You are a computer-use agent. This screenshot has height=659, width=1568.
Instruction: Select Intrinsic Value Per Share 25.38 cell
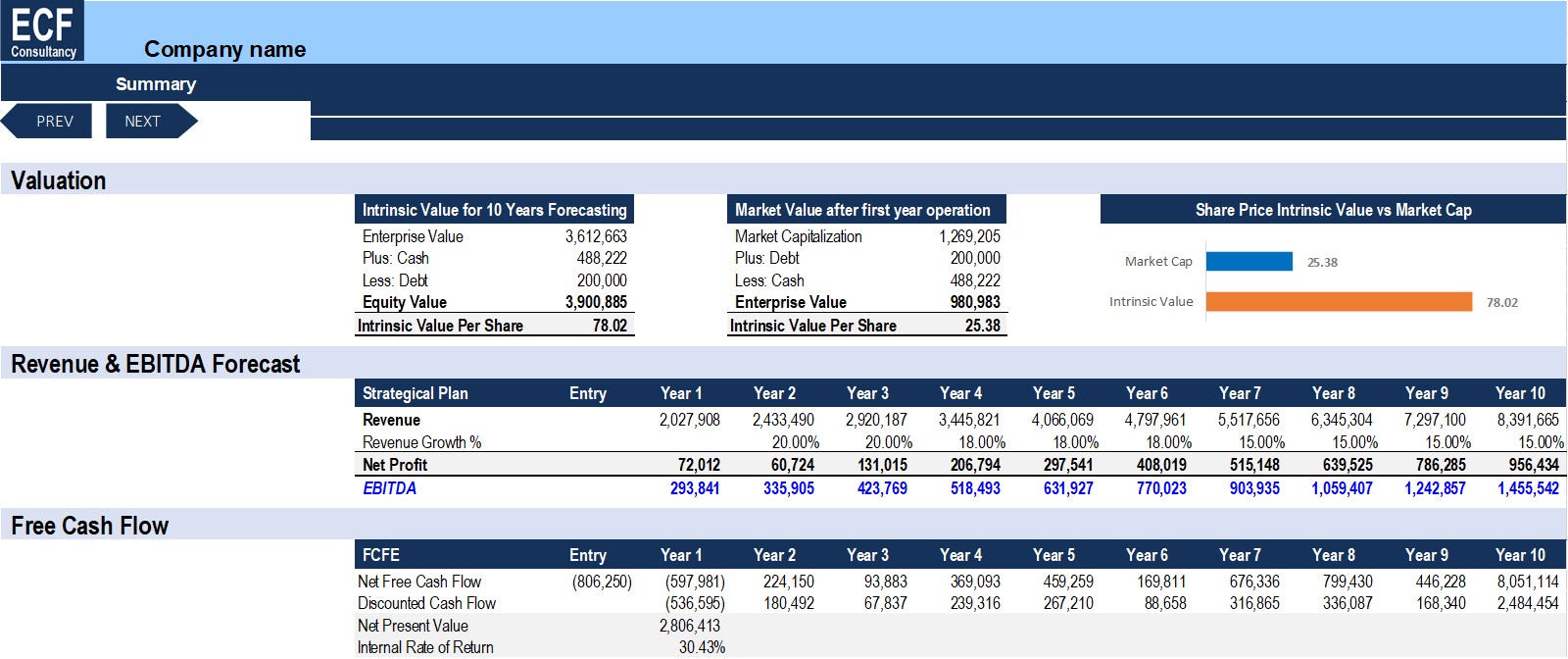[x=983, y=326]
